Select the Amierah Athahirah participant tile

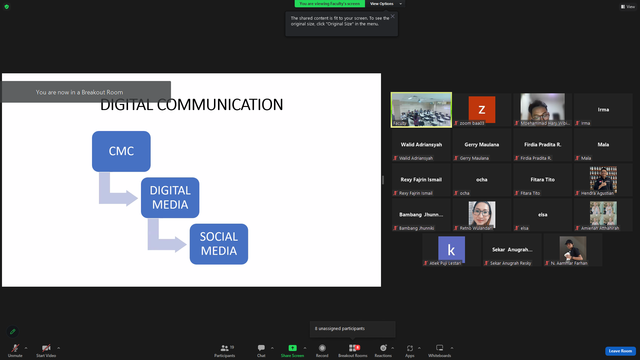(603, 215)
